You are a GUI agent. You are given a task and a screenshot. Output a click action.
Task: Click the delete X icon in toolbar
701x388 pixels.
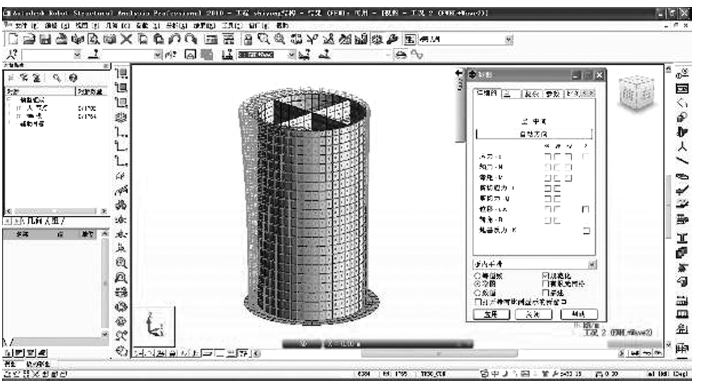coord(127,39)
